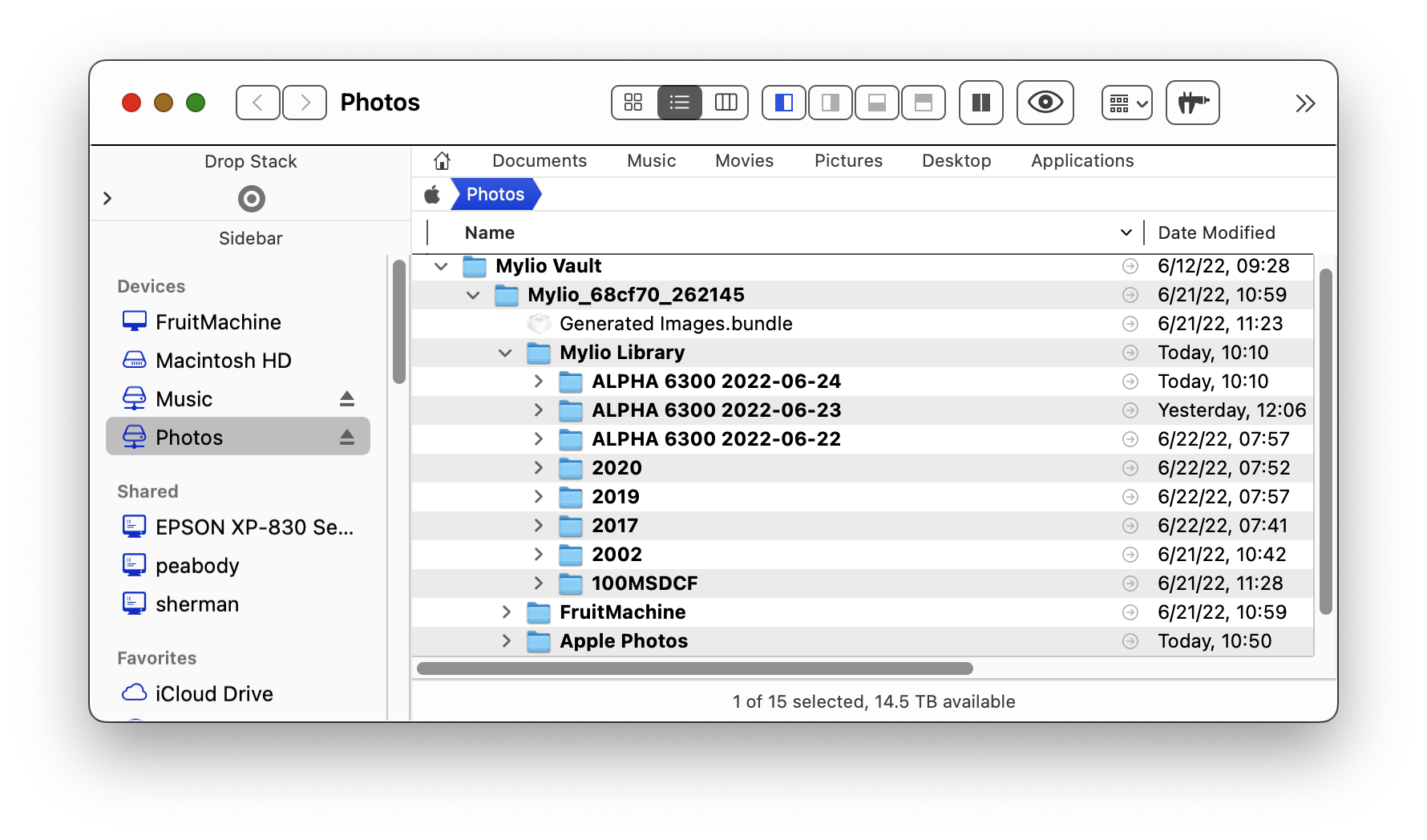The width and height of the screenshot is (1427, 840).
Task: Click the Drop Stack target icon
Action: pyautogui.click(x=251, y=199)
